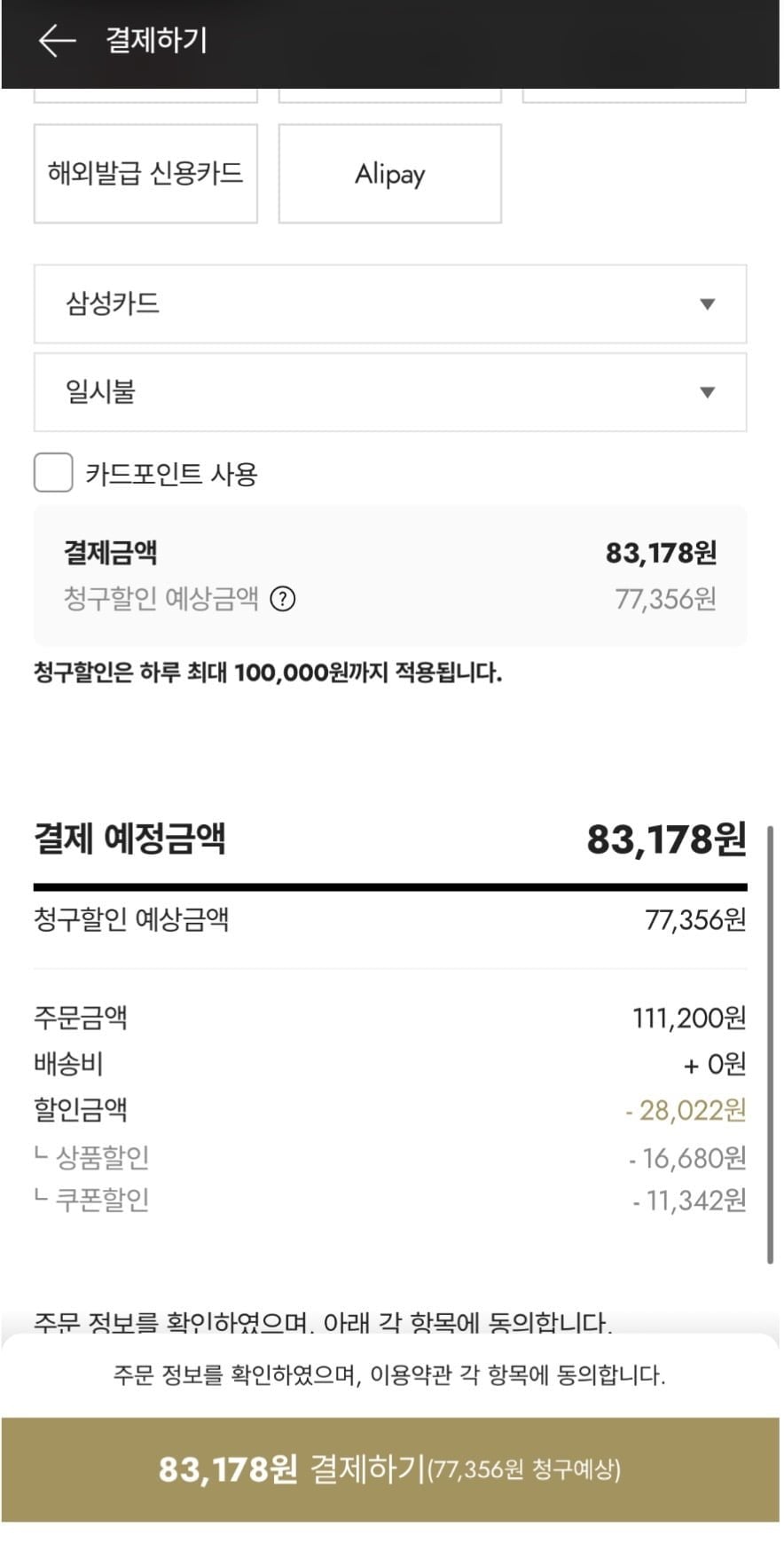Click the vertical scrollbar on the right

point(770,1043)
